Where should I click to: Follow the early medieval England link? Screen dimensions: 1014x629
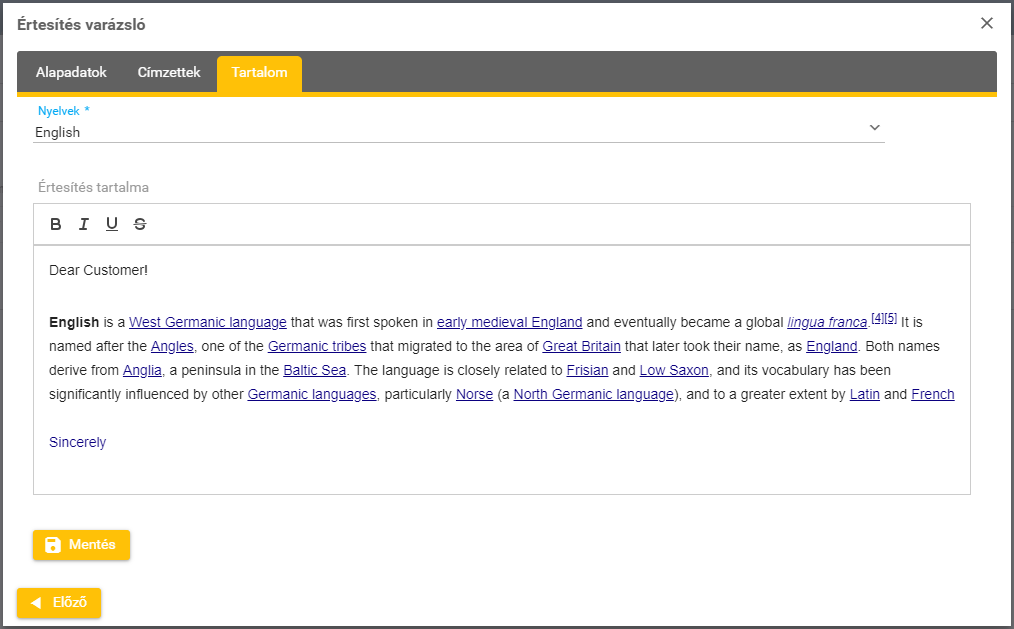pos(509,322)
